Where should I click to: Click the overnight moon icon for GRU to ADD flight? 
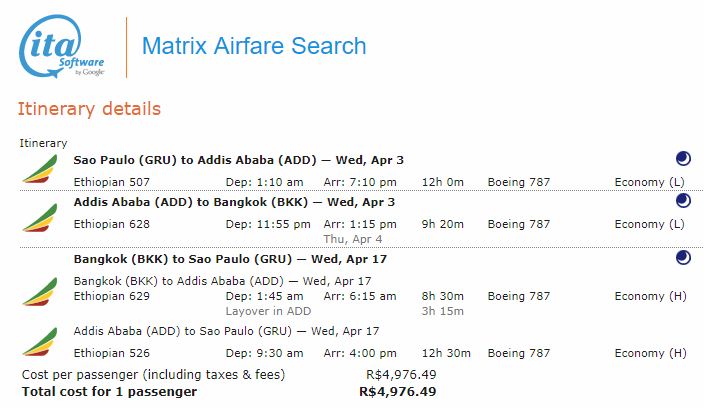[683, 159]
